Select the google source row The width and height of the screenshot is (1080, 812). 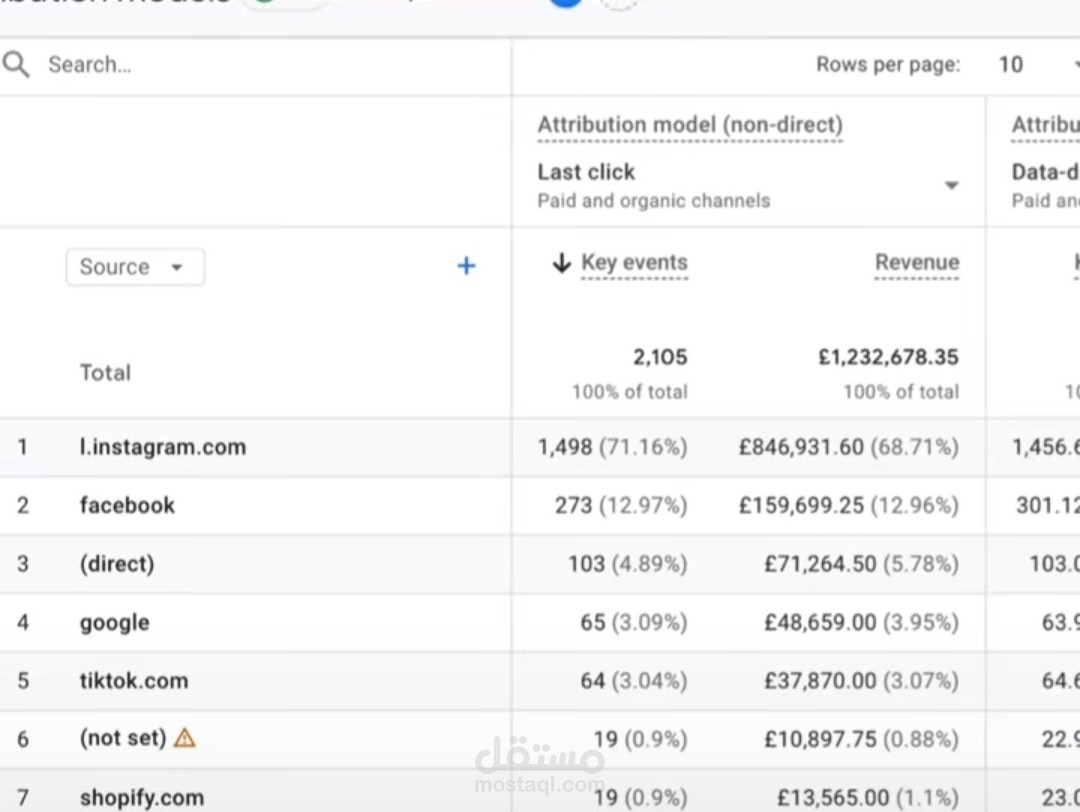(x=114, y=623)
